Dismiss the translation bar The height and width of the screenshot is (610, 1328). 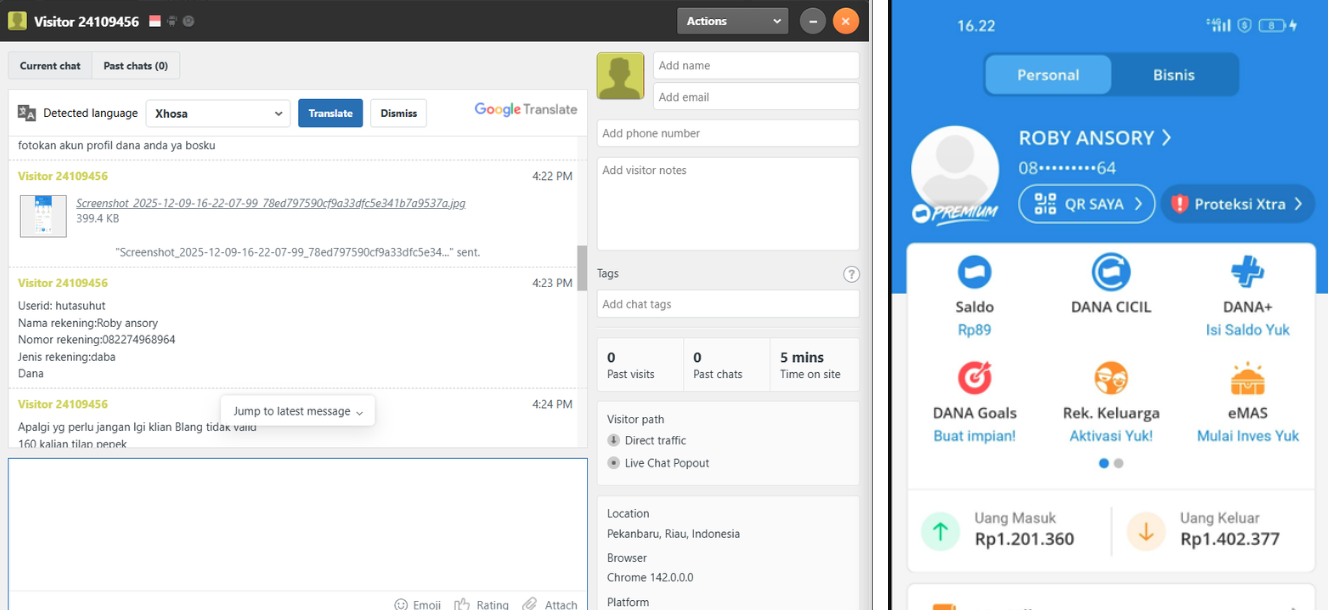click(398, 113)
